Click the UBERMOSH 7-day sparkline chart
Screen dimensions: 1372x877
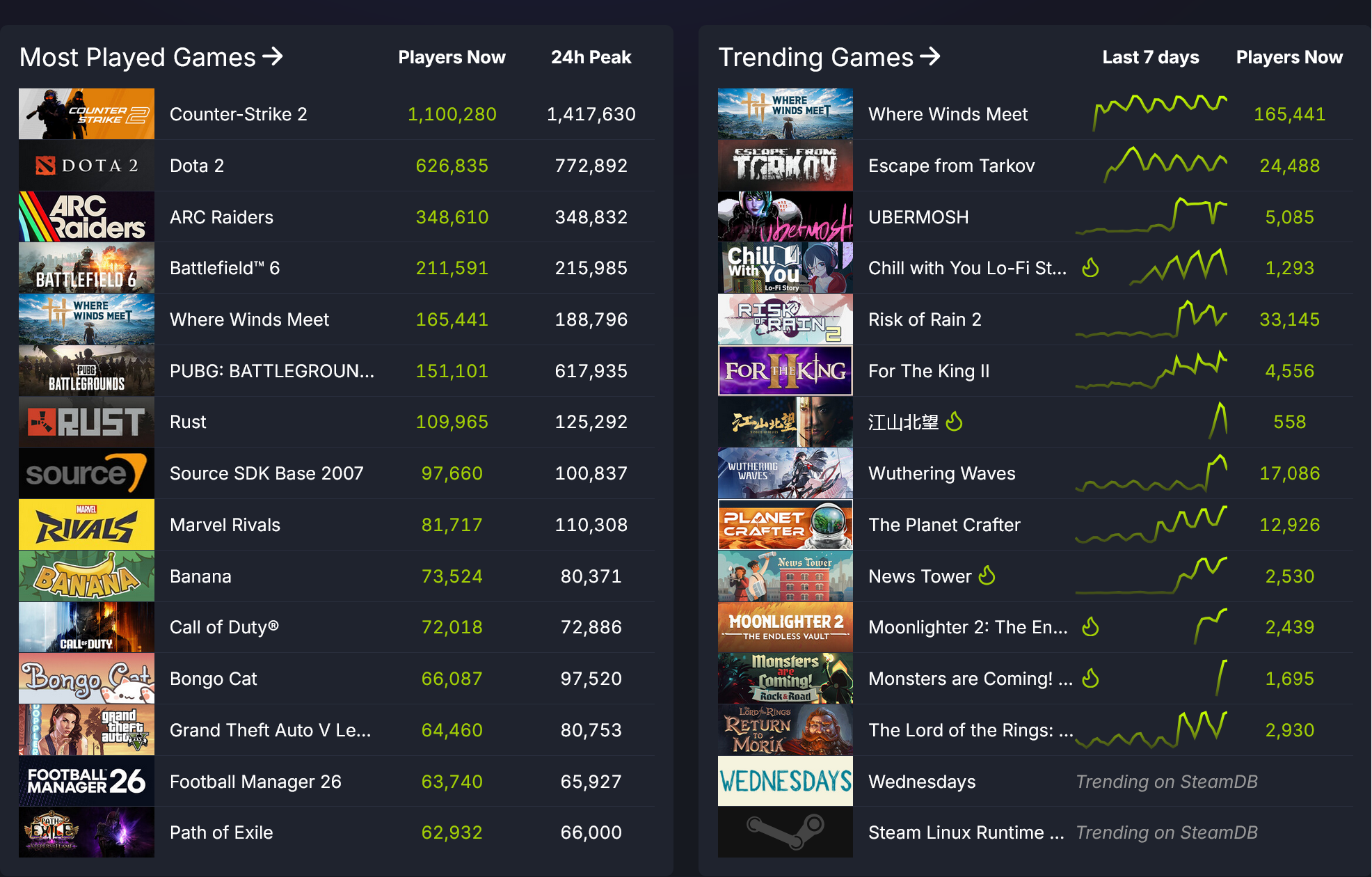1151,216
